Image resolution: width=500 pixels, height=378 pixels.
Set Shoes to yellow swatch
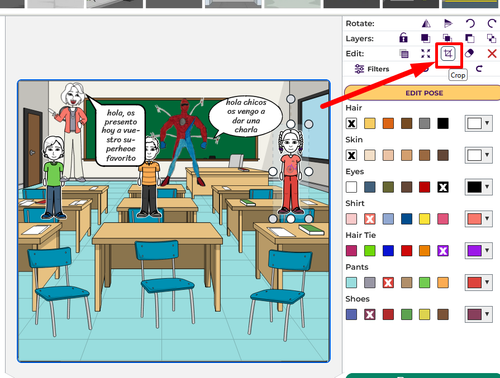pos(424,314)
